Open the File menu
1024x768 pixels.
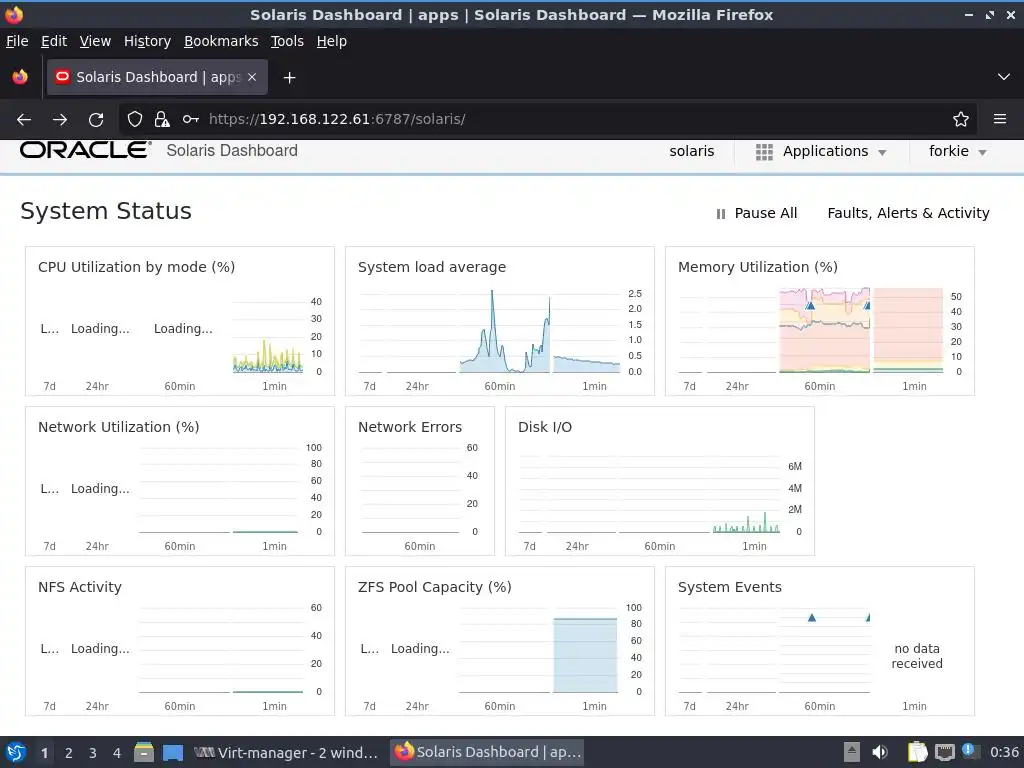[x=17, y=41]
